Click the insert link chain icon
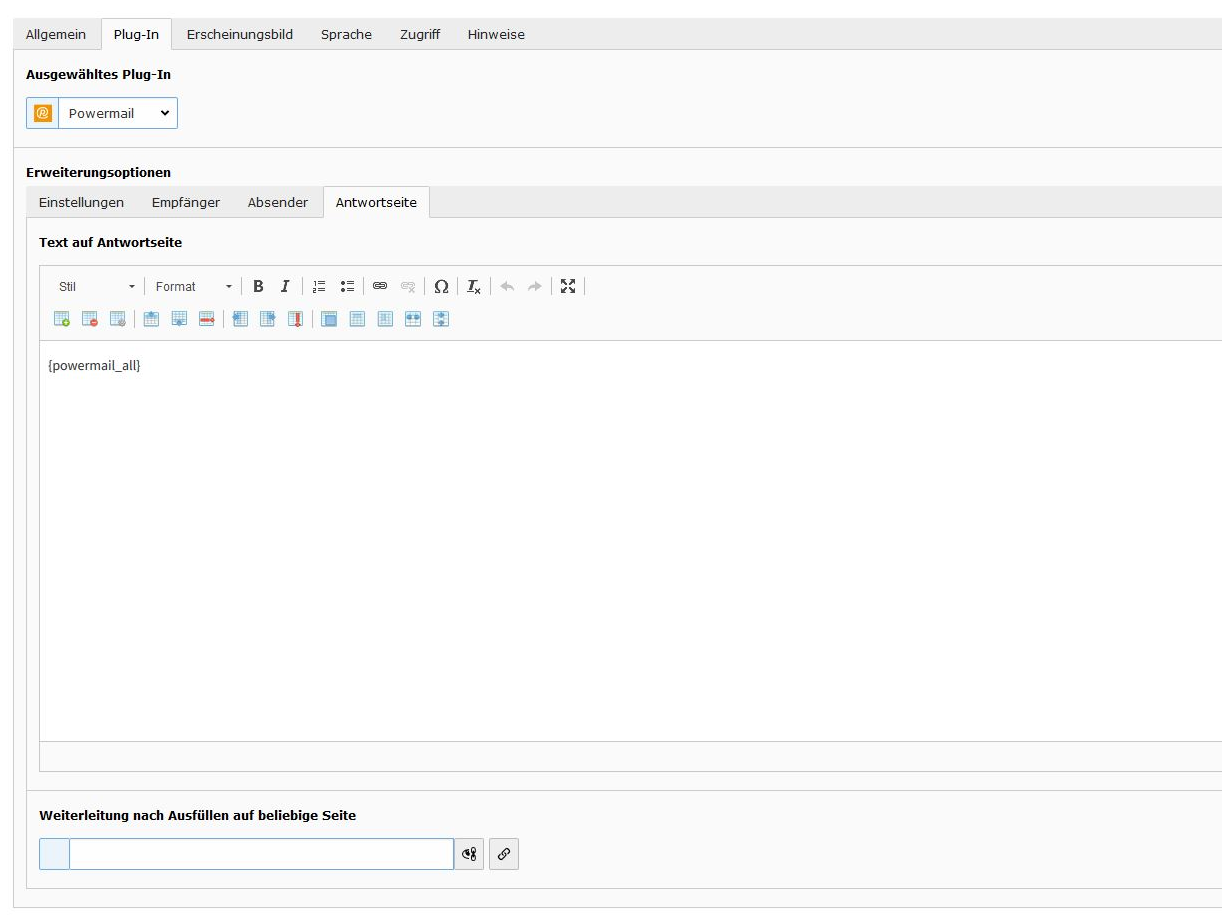Viewport: 1222px width, 918px height. pyautogui.click(x=380, y=287)
